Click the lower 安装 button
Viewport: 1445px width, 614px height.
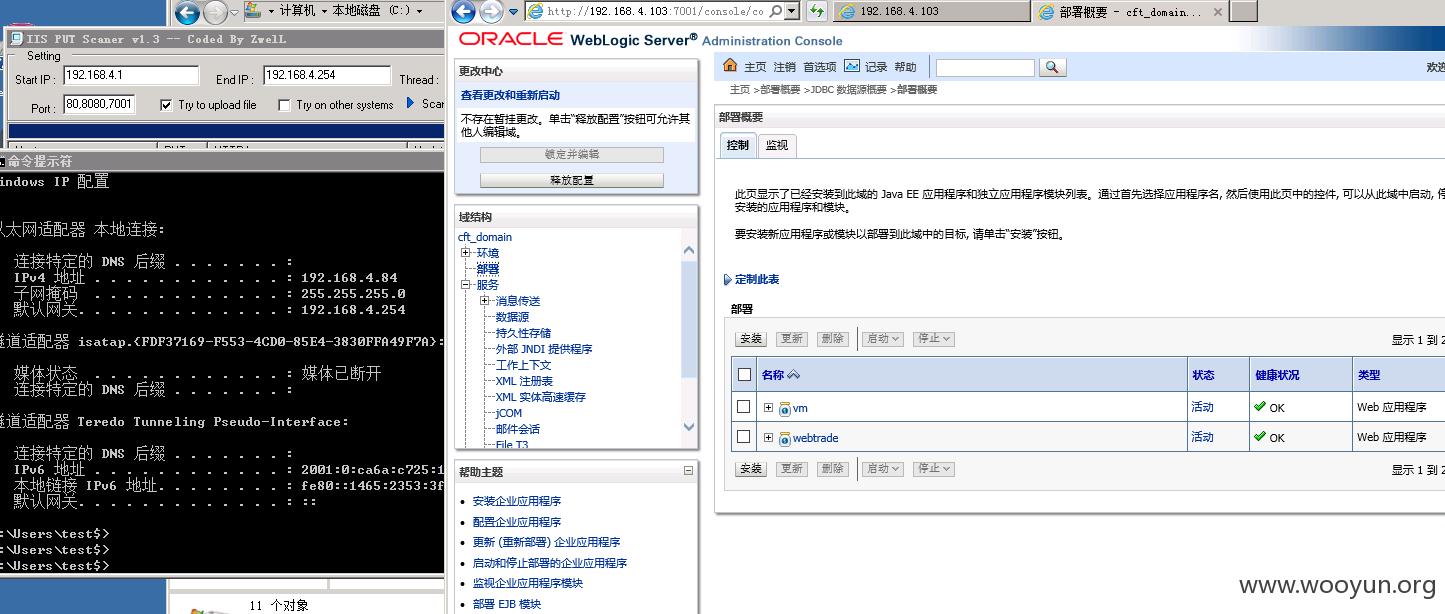pos(753,469)
